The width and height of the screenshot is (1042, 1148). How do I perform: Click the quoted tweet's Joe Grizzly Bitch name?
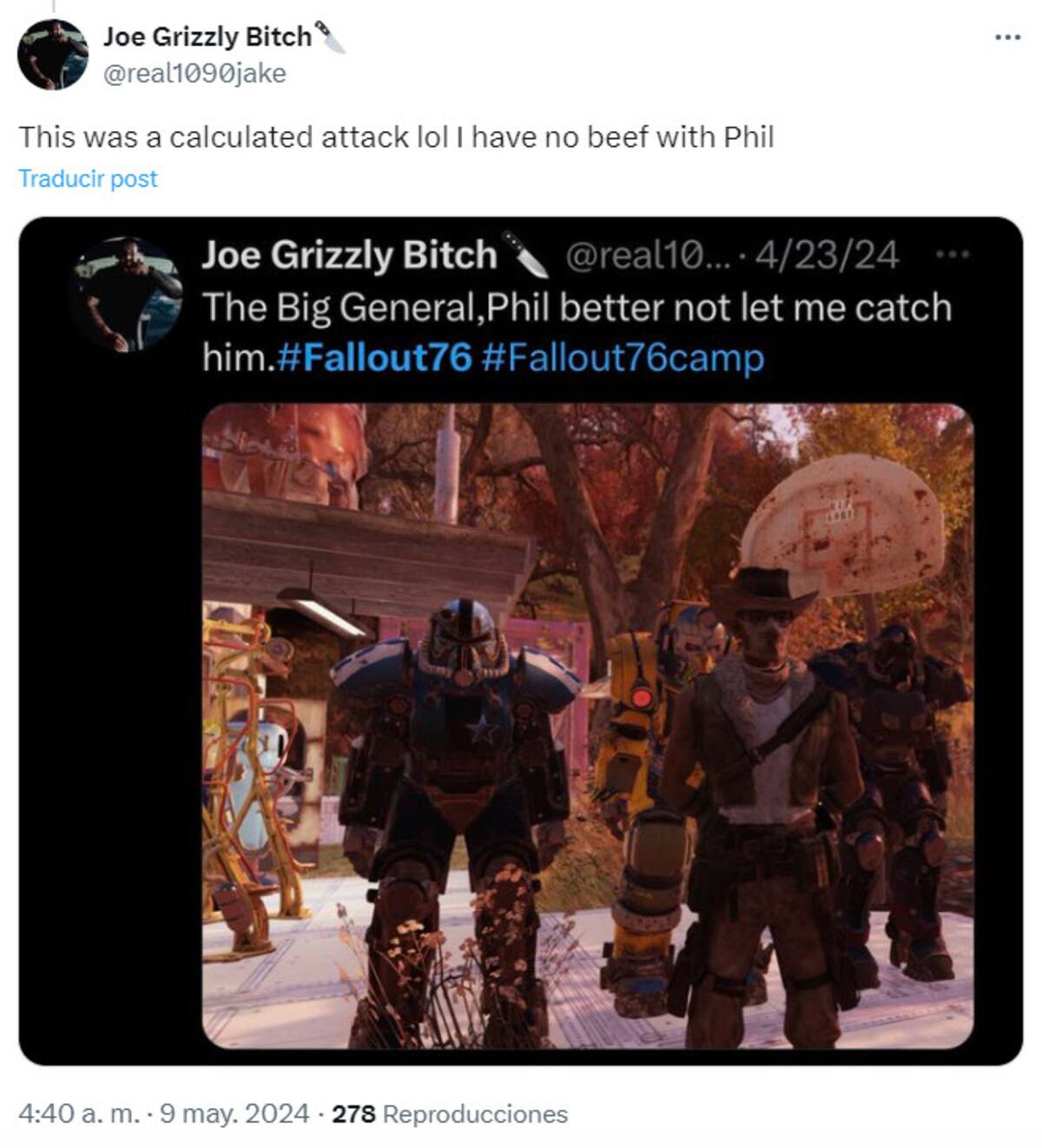pos(349,255)
